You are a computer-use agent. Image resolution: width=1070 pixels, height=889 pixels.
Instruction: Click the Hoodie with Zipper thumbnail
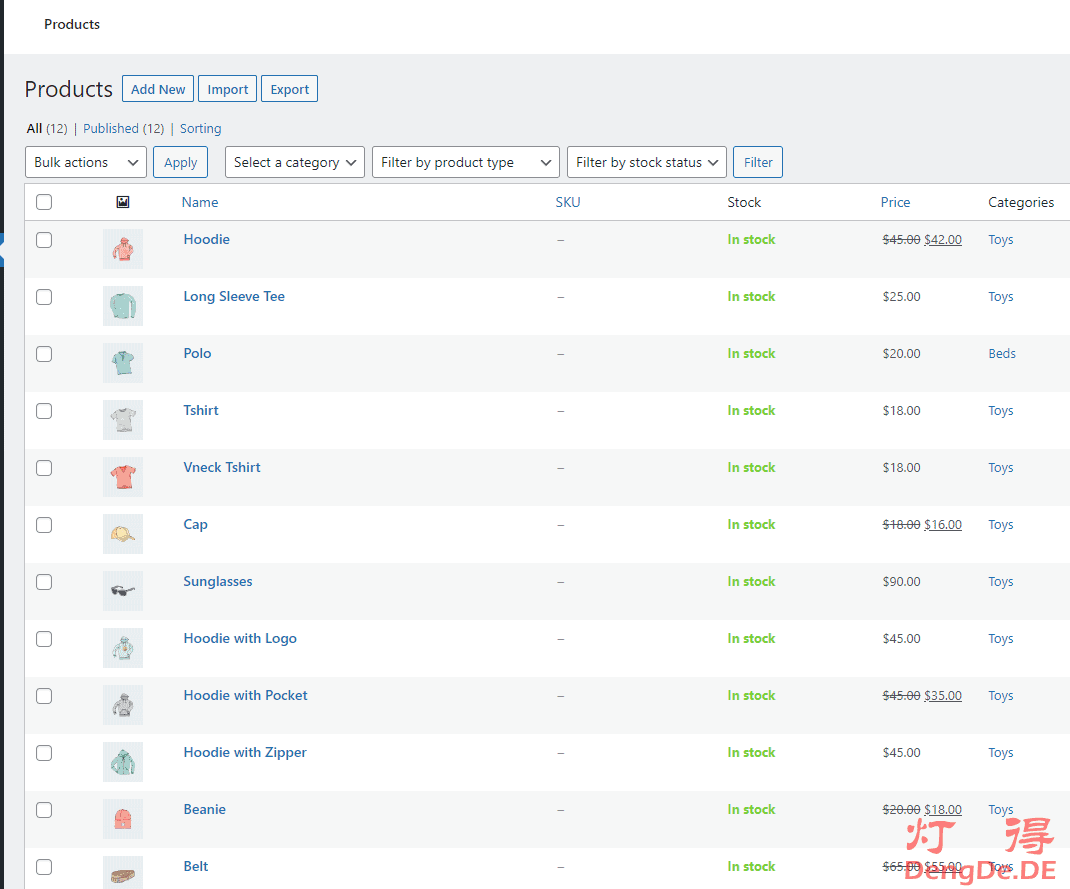[x=123, y=762]
